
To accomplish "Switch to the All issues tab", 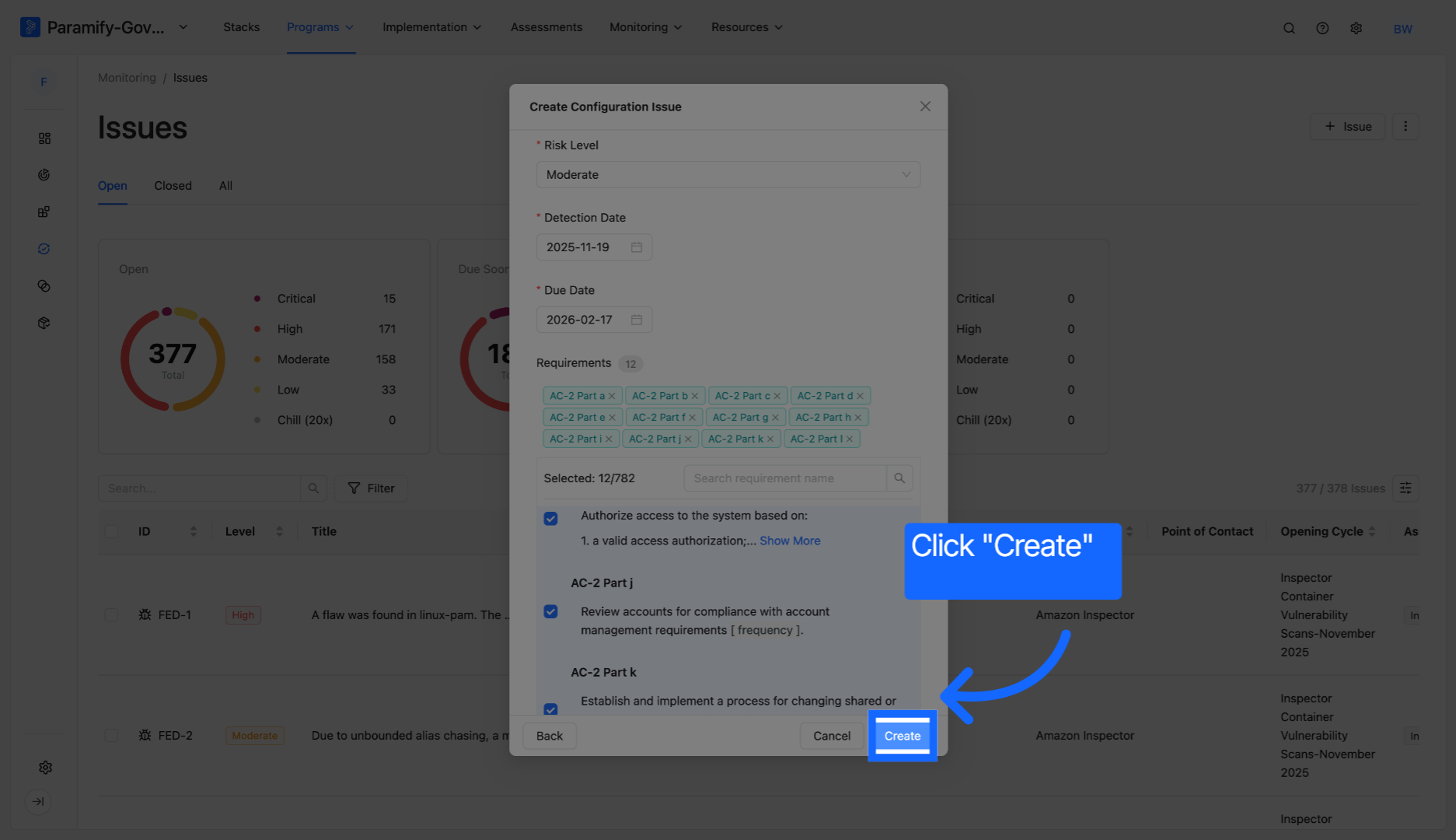I will (x=225, y=186).
